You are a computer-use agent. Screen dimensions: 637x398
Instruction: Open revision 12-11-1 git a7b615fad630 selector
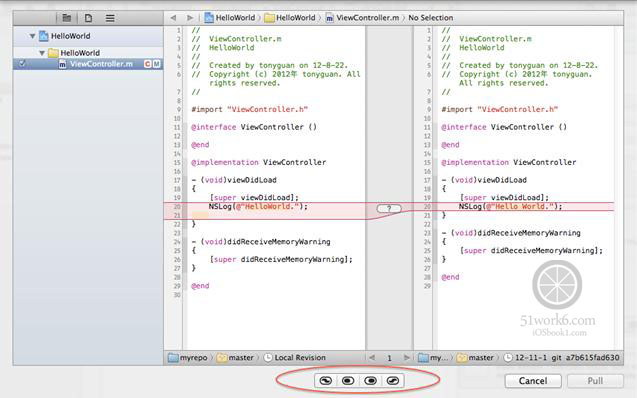pyautogui.click(x=562, y=358)
